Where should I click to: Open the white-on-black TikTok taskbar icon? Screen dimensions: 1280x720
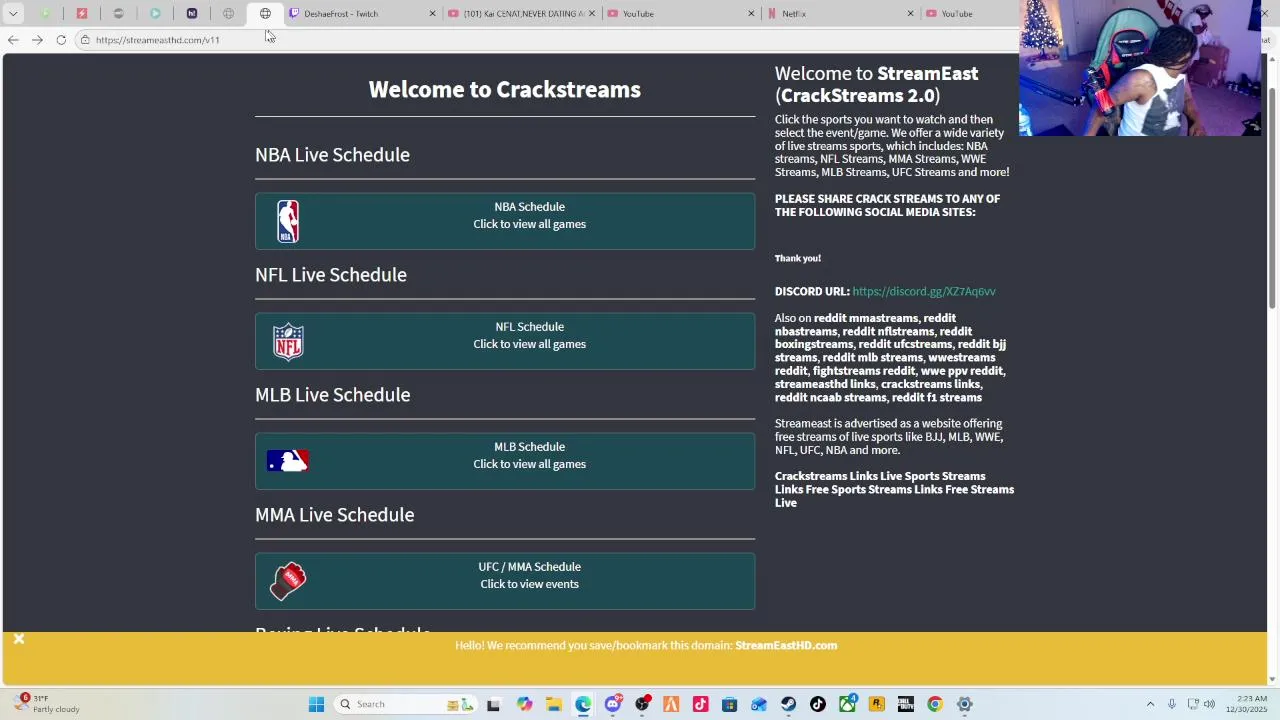click(818, 704)
